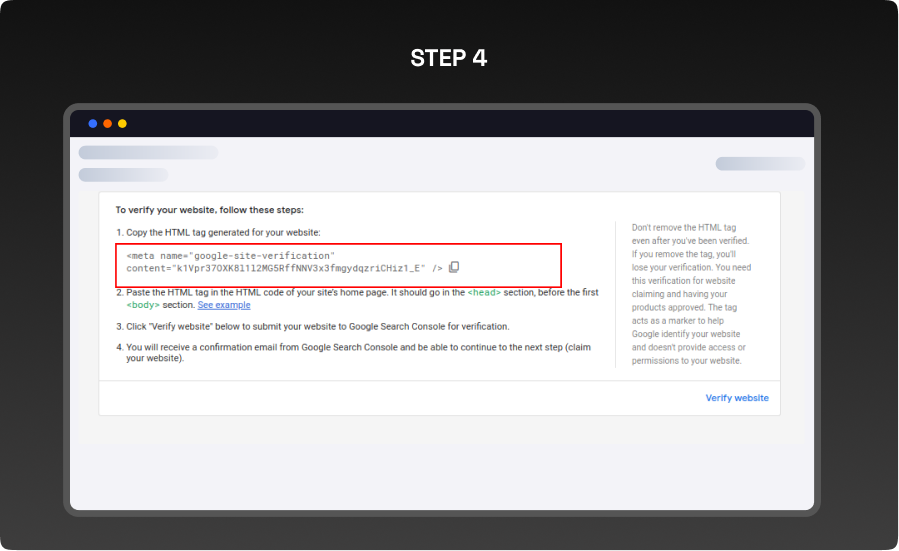Screen dimensions: 899x551
Task: Select step 3 Click "Verify website" instruction text
Action: [x=317, y=326]
